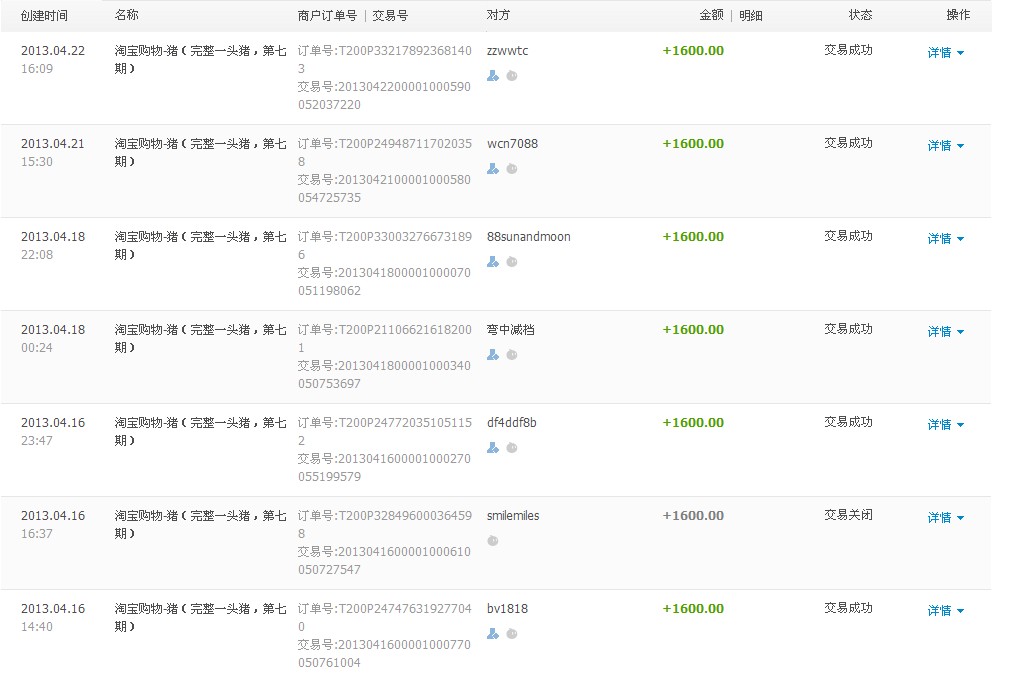Click add-contact icon under zzwwtc
Viewport: 1016px width, 682px height.
click(492, 76)
